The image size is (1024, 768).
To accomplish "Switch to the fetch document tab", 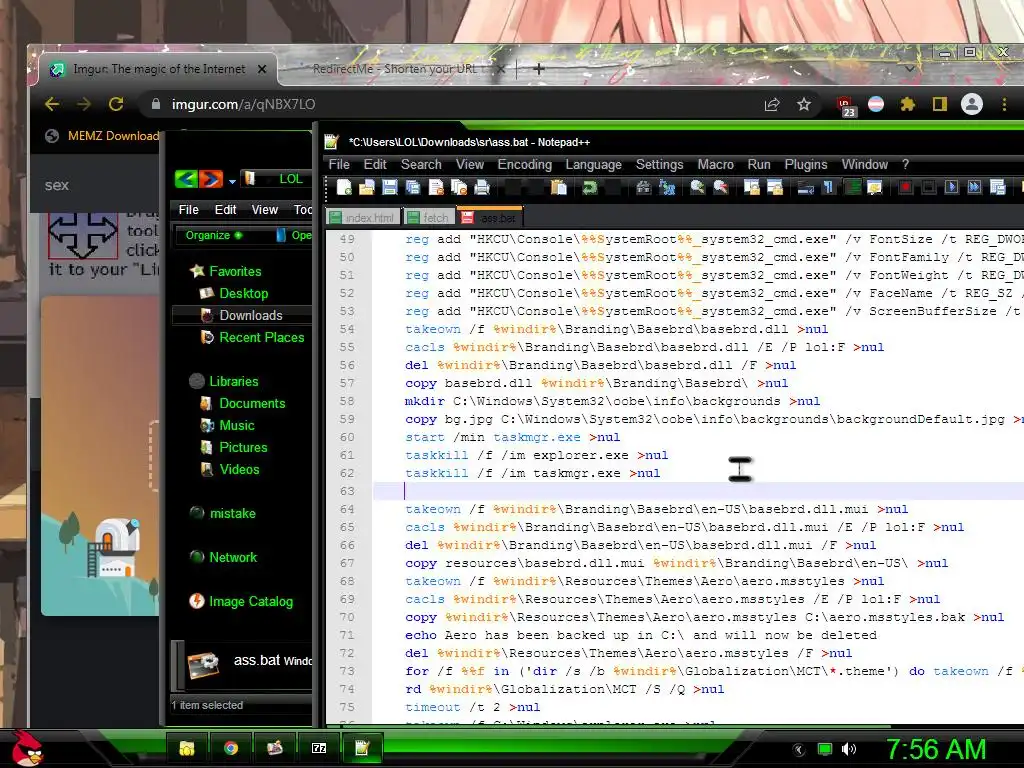I will click(428, 217).
